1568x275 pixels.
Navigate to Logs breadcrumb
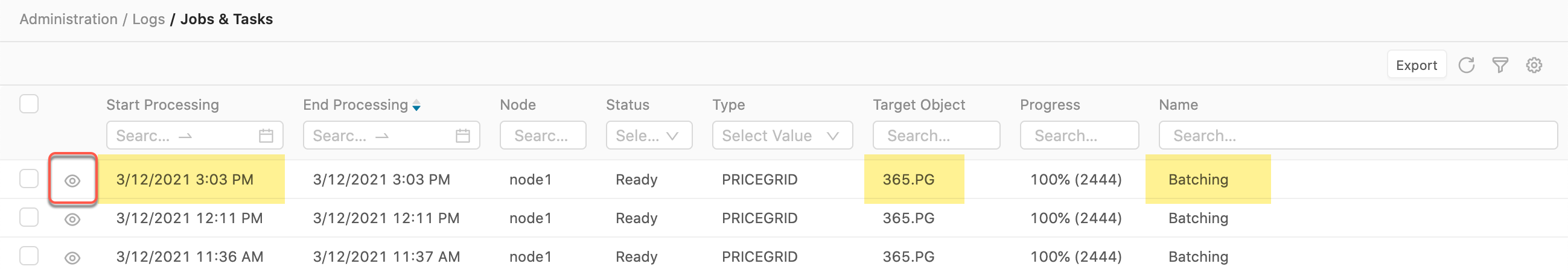148,19
